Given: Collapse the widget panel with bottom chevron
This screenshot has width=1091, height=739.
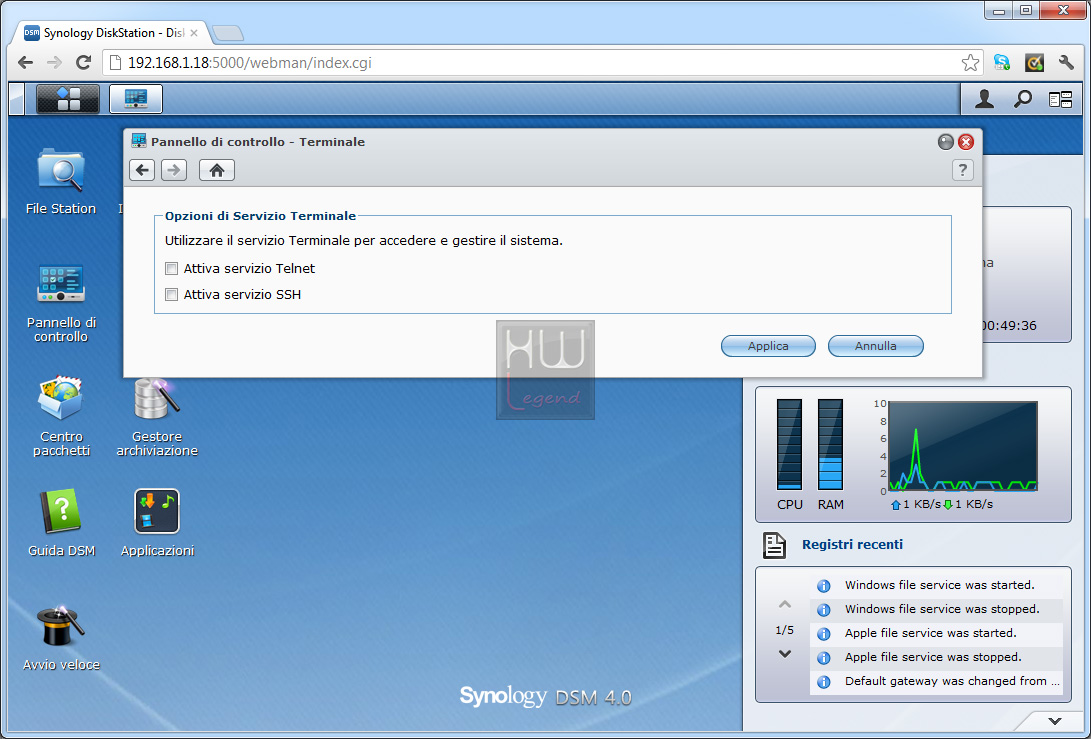Looking at the screenshot, I should [1055, 721].
